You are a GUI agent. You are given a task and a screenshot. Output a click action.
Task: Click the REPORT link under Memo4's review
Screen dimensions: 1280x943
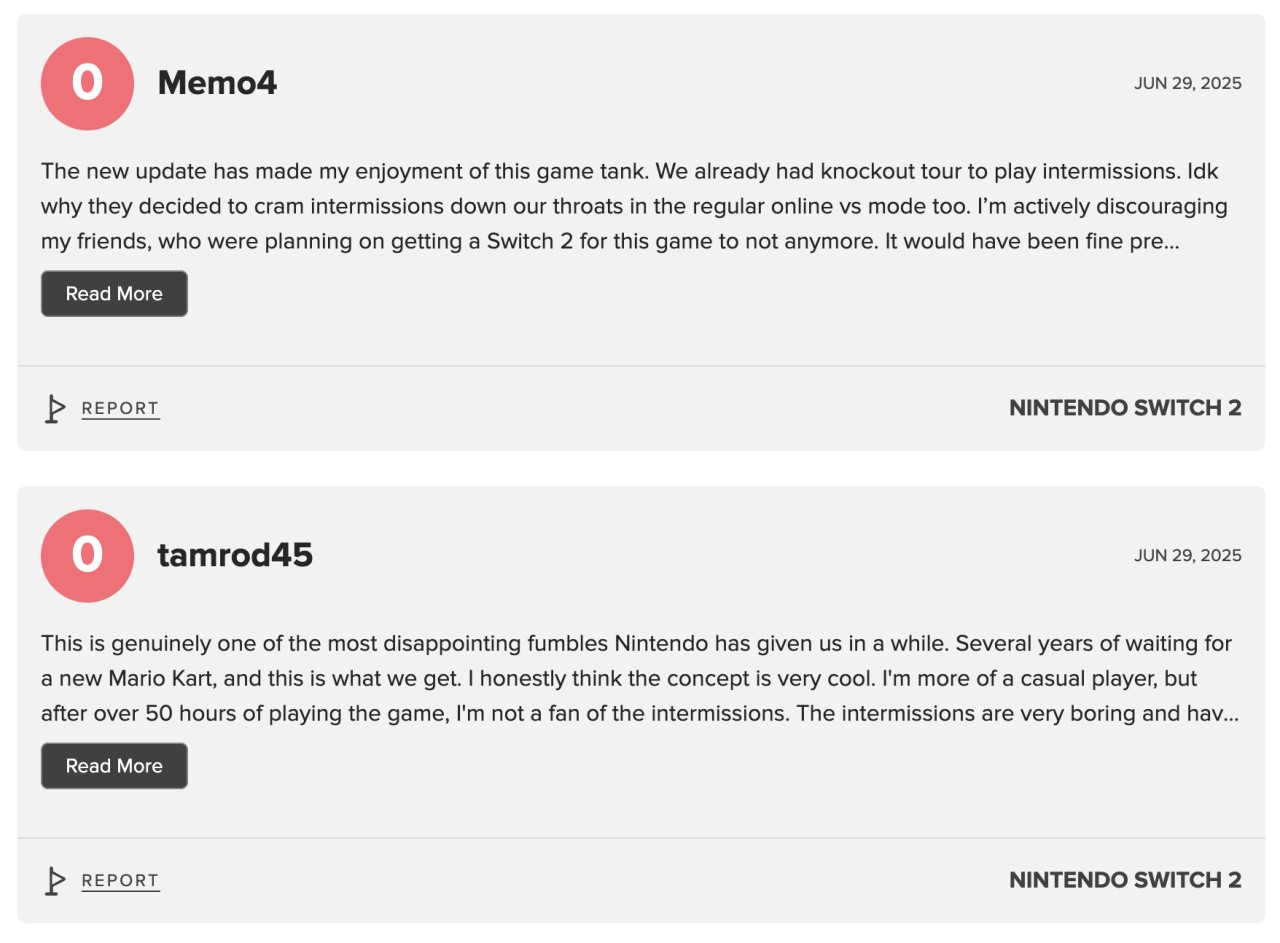tap(120, 408)
